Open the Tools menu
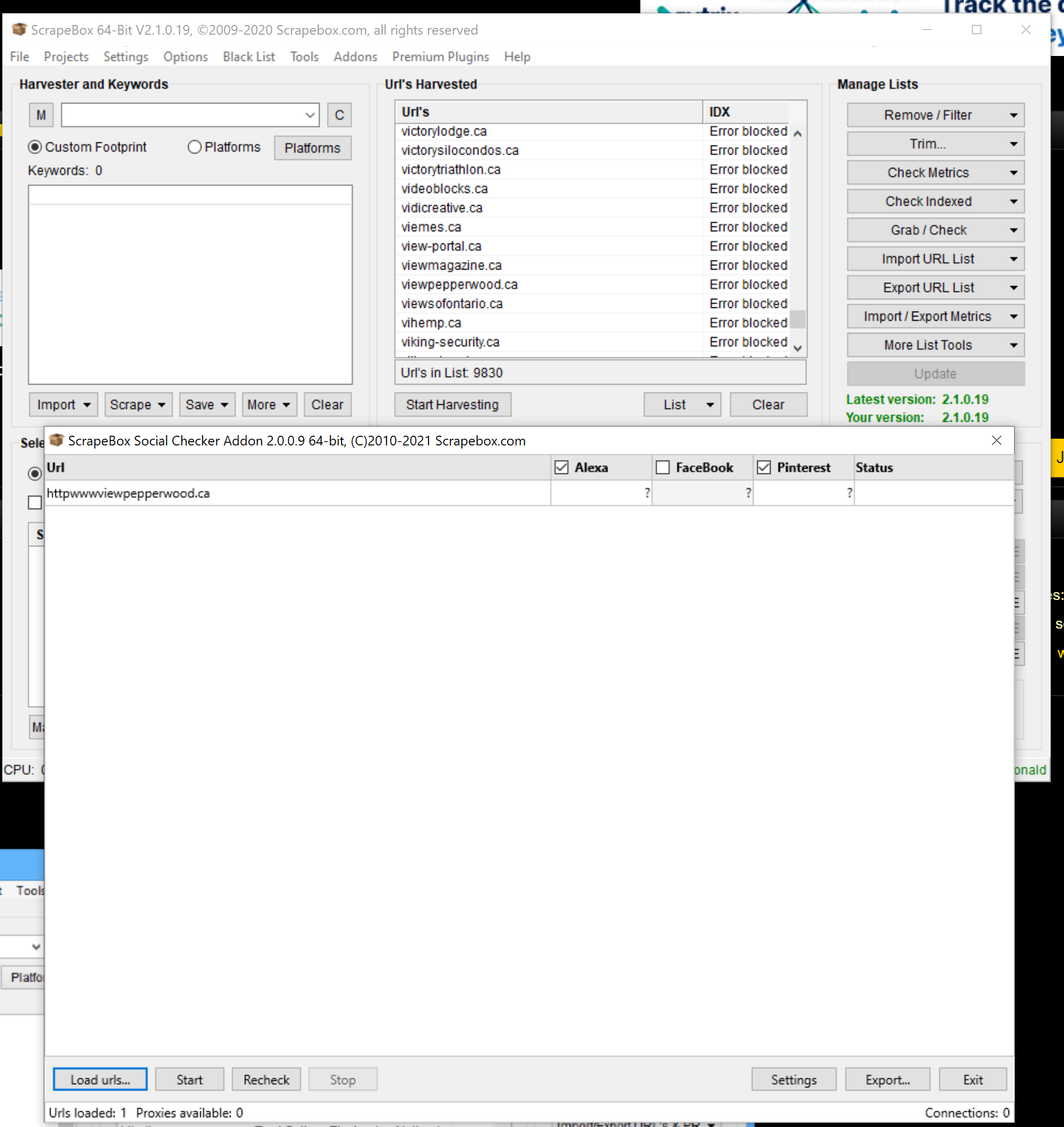The width and height of the screenshot is (1064, 1127). pyautogui.click(x=304, y=57)
